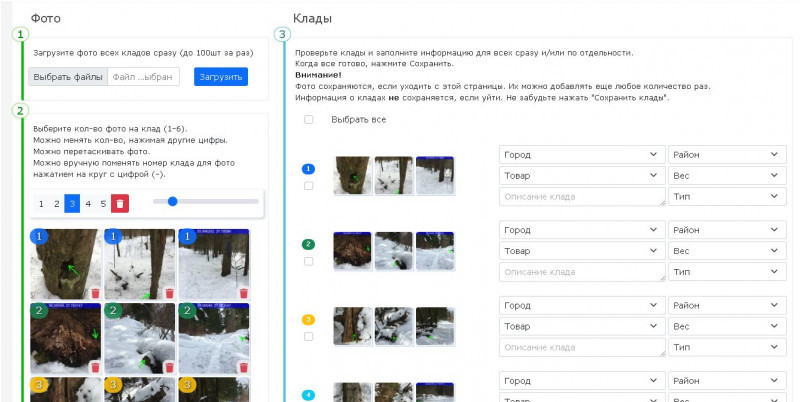This screenshot has height=402, width=800.
Task: Delete the first photo in green group 2
Action: point(95,367)
